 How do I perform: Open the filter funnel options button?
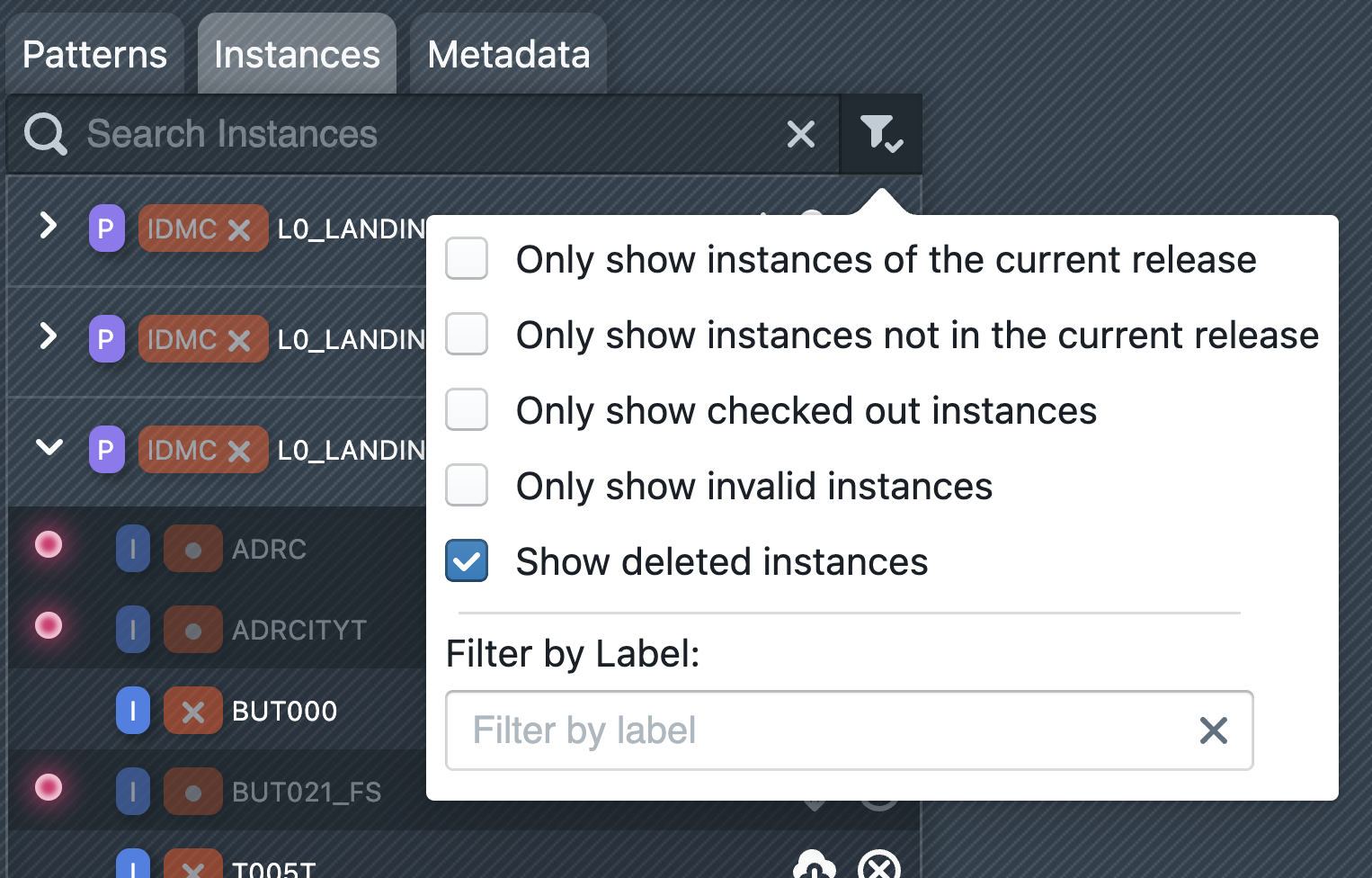(x=880, y=134)
